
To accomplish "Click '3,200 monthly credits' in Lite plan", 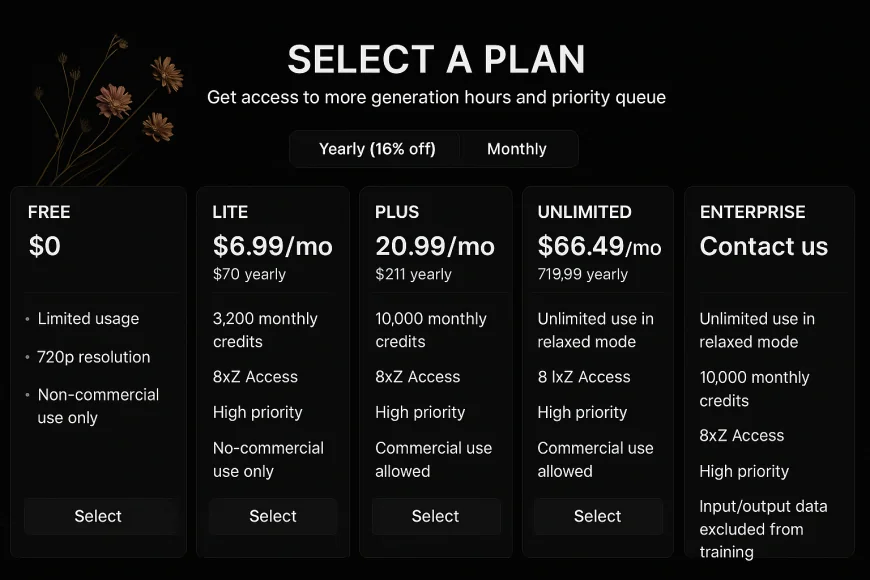I will [265, 330].
